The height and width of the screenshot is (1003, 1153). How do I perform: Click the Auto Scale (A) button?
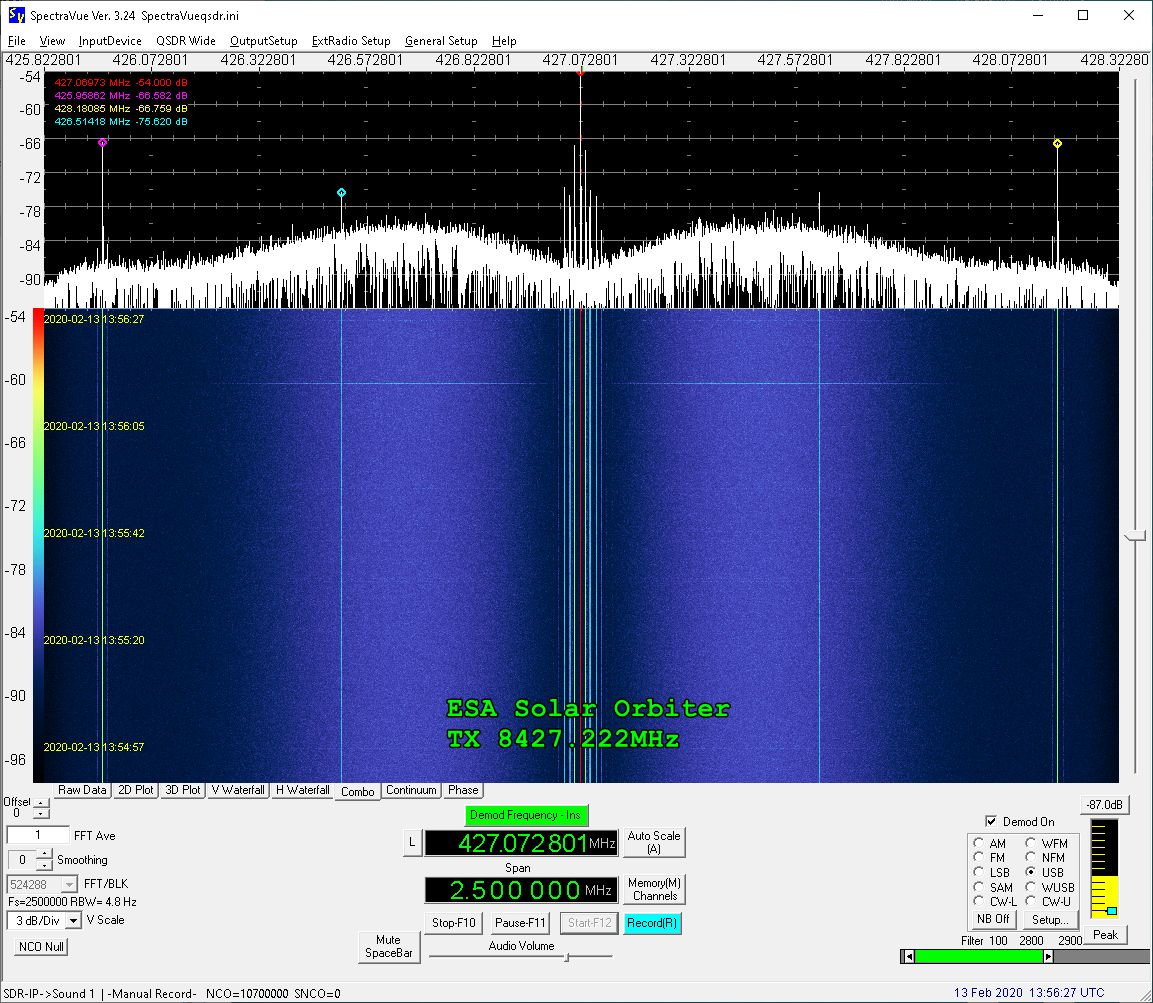click(654, 842)
